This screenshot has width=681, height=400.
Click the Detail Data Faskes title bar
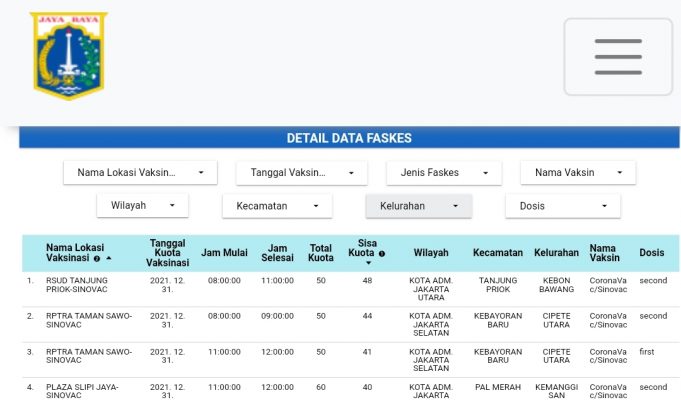pos(349,138)
